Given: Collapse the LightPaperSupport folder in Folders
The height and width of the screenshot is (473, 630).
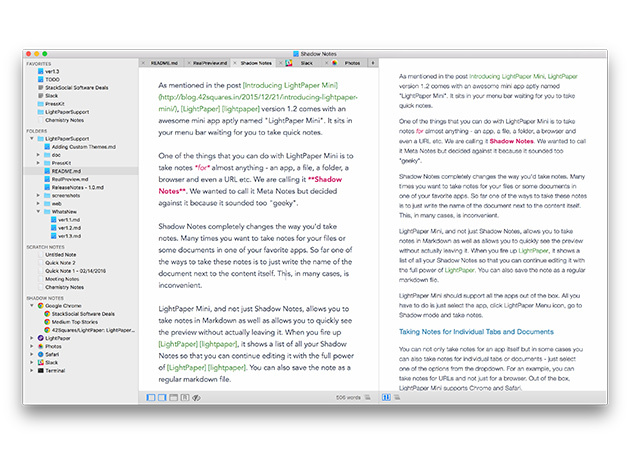Looking at the screenshot, I should tap(32, 139).
